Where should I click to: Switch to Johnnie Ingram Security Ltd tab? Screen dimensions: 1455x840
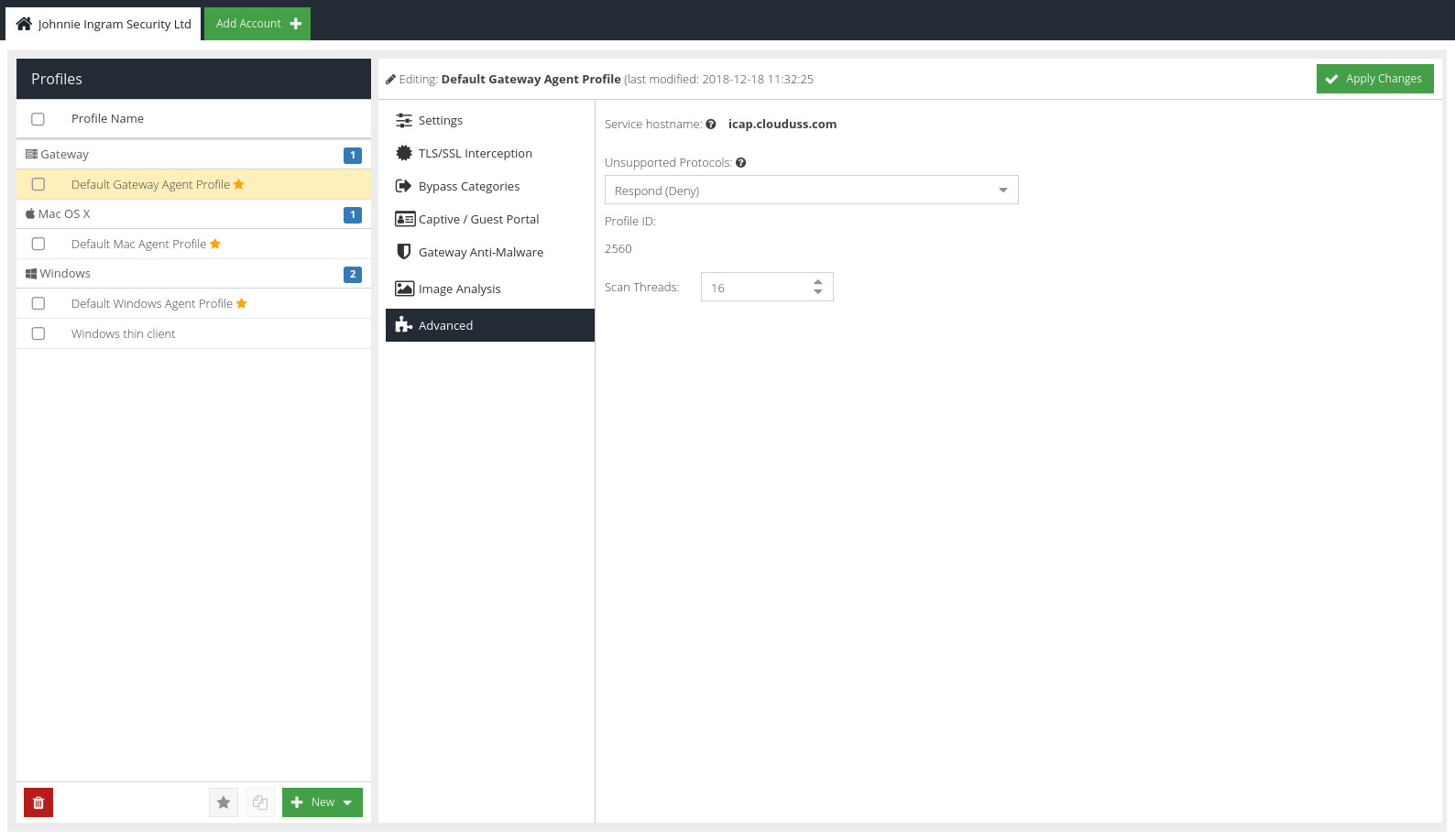[x=104, y=24]
